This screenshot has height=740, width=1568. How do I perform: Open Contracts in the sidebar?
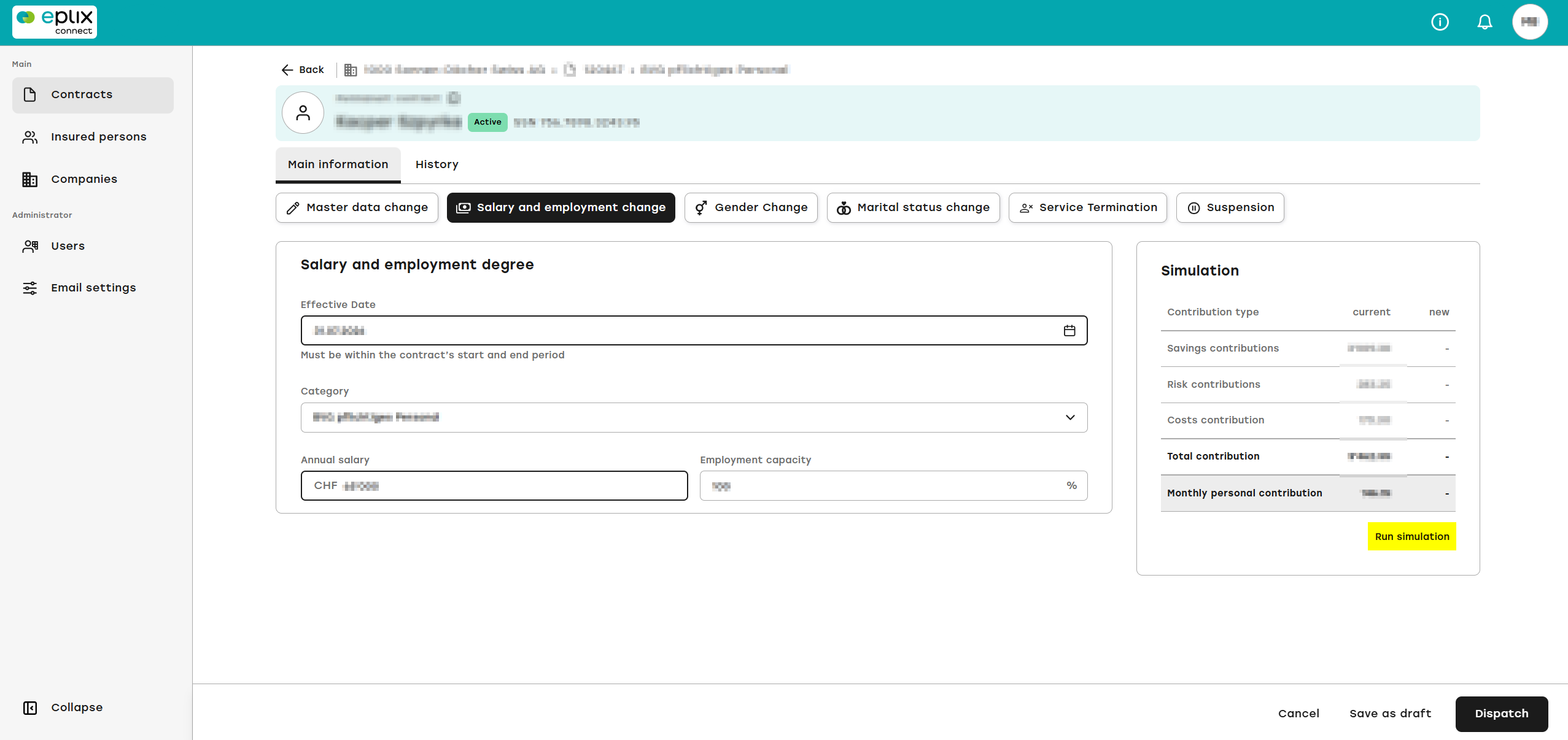(x=93, y=95)
